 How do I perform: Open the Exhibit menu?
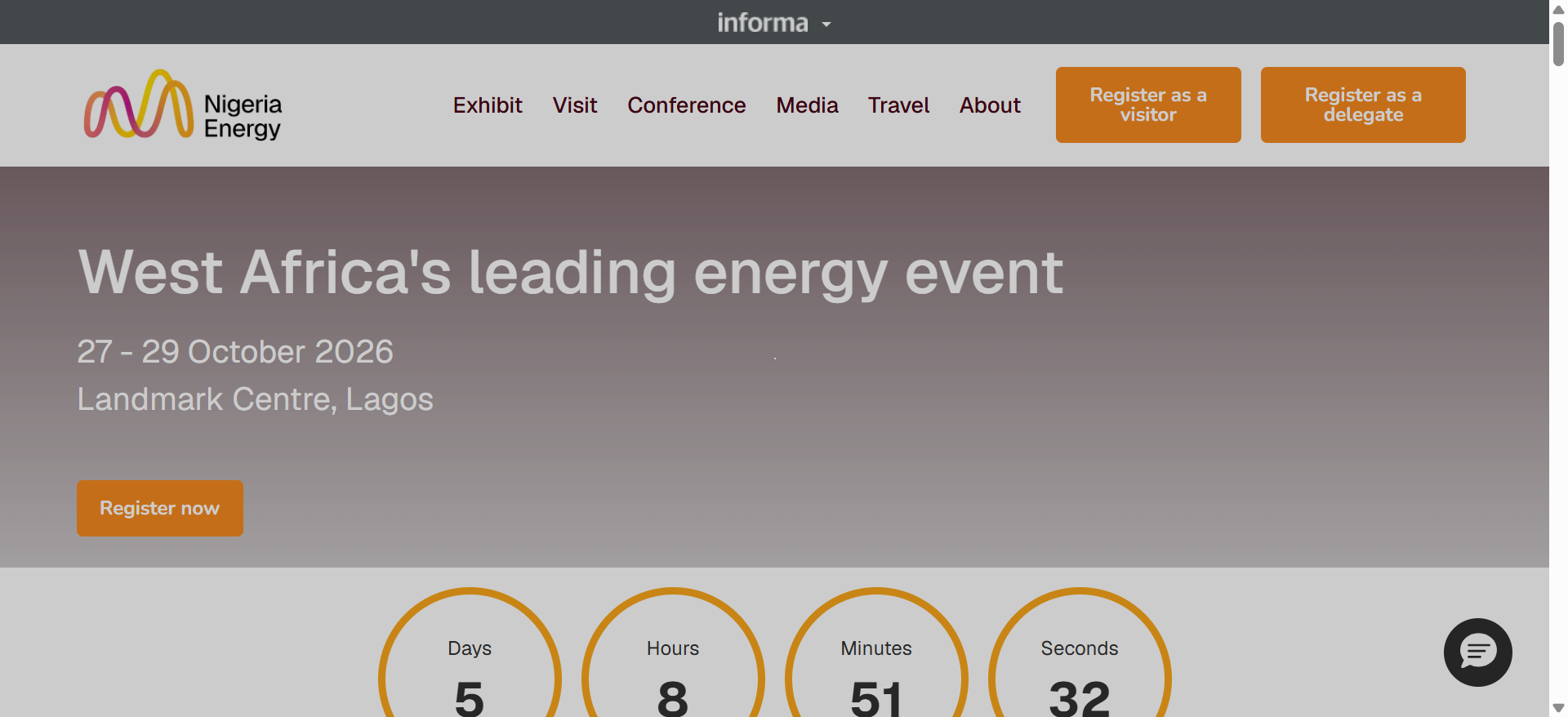(488, 105)
